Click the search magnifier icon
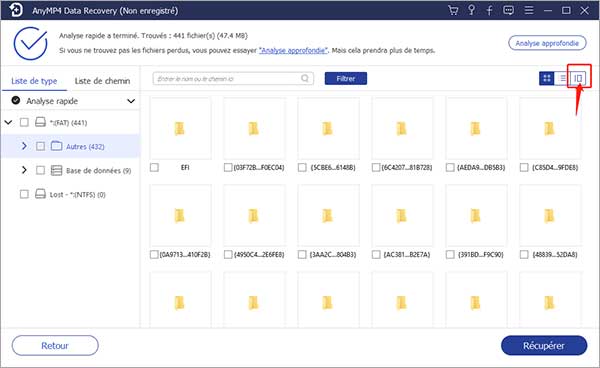This screenshot has height=368, width=600. click(x=305, y=78)
